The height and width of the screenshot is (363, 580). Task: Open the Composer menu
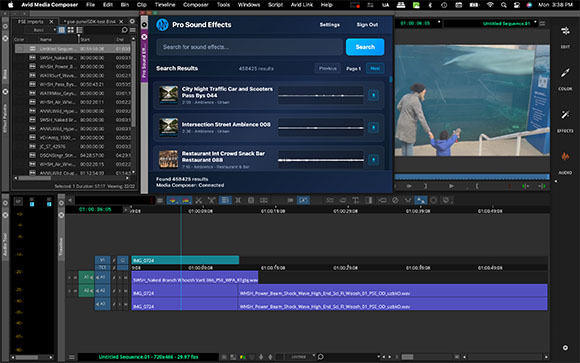(x=196, y=5)
